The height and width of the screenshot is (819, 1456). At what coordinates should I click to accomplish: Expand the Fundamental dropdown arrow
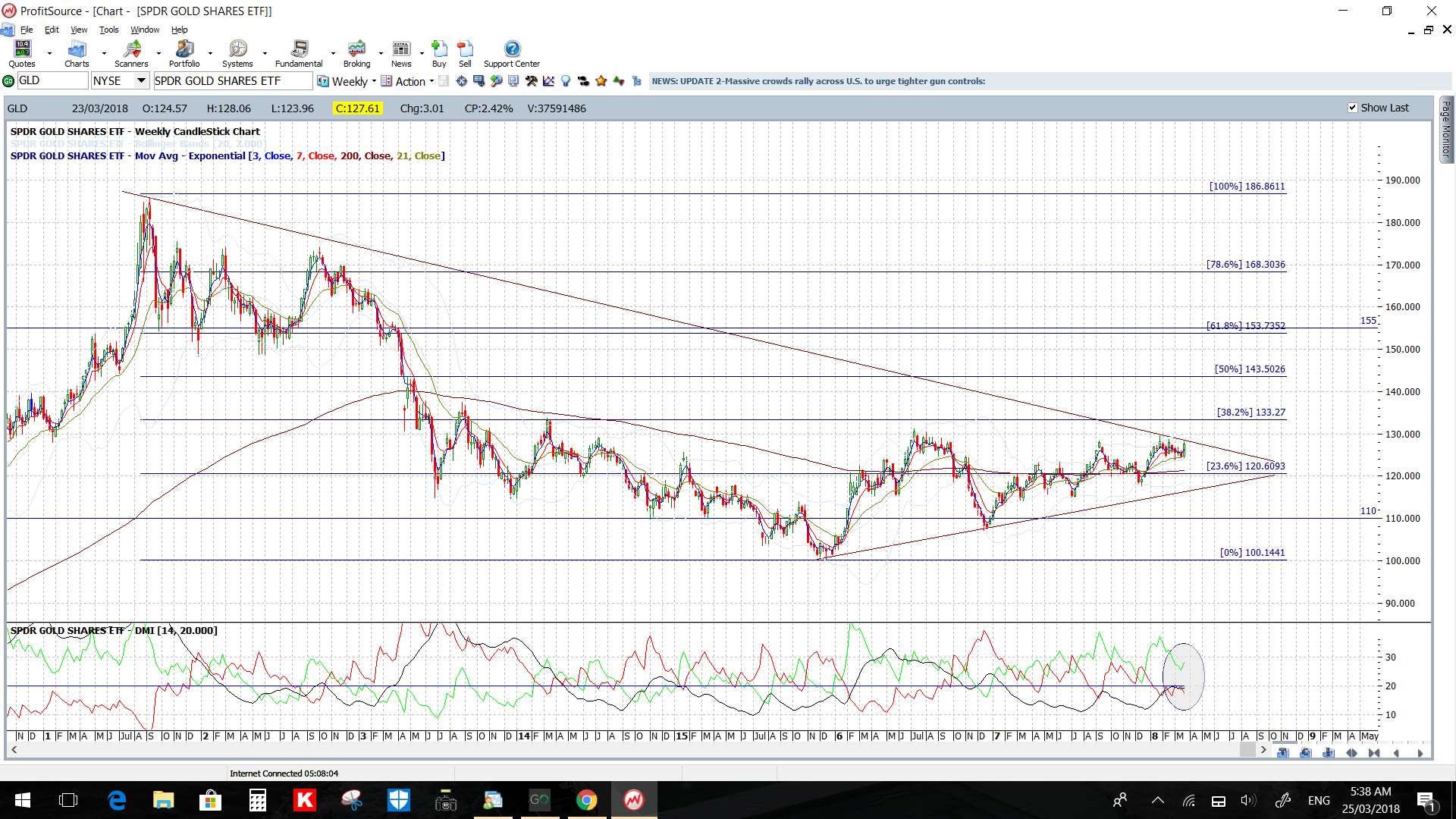(x=333, y=54)
